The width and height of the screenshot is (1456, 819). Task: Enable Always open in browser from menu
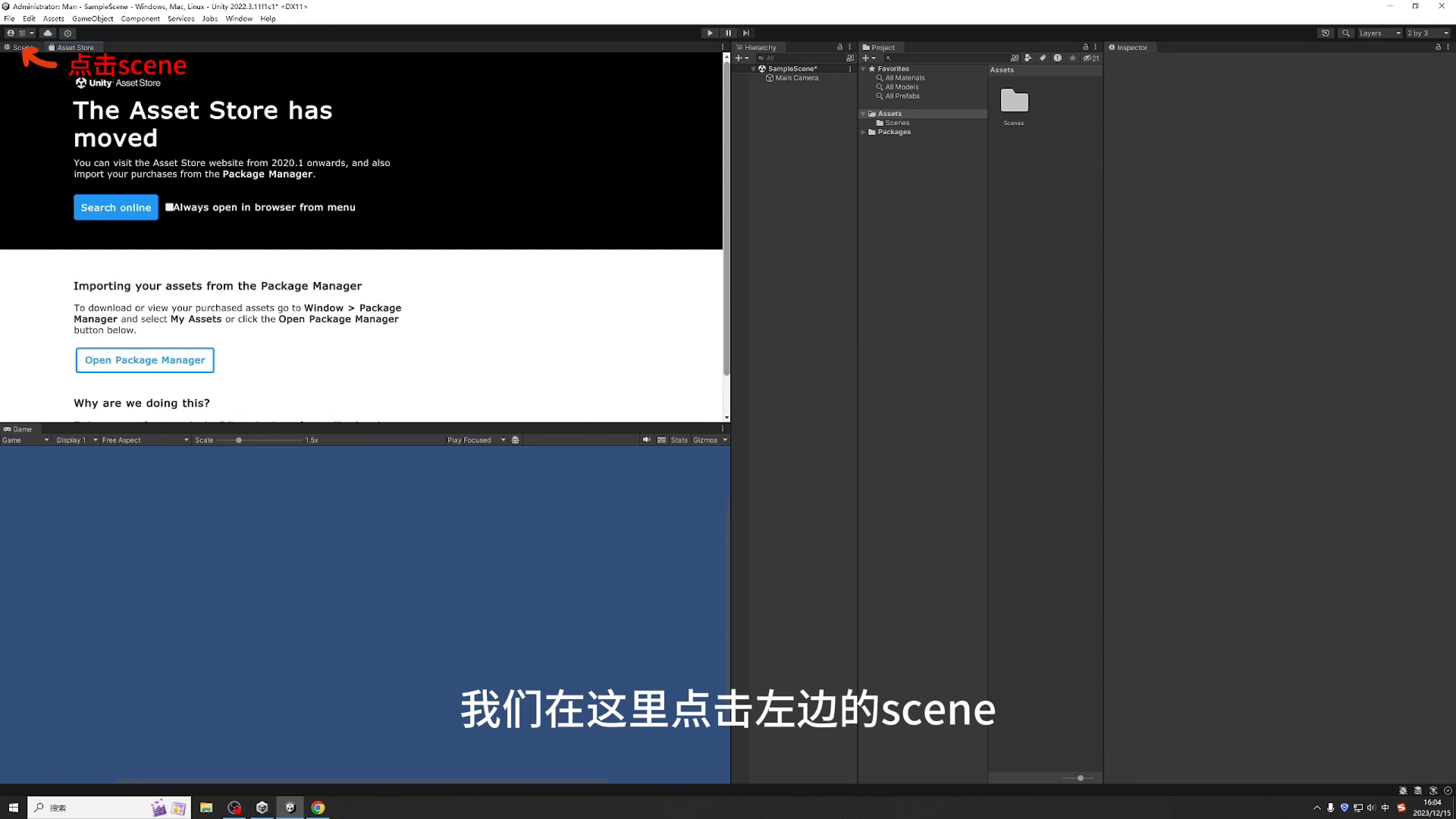169,206
